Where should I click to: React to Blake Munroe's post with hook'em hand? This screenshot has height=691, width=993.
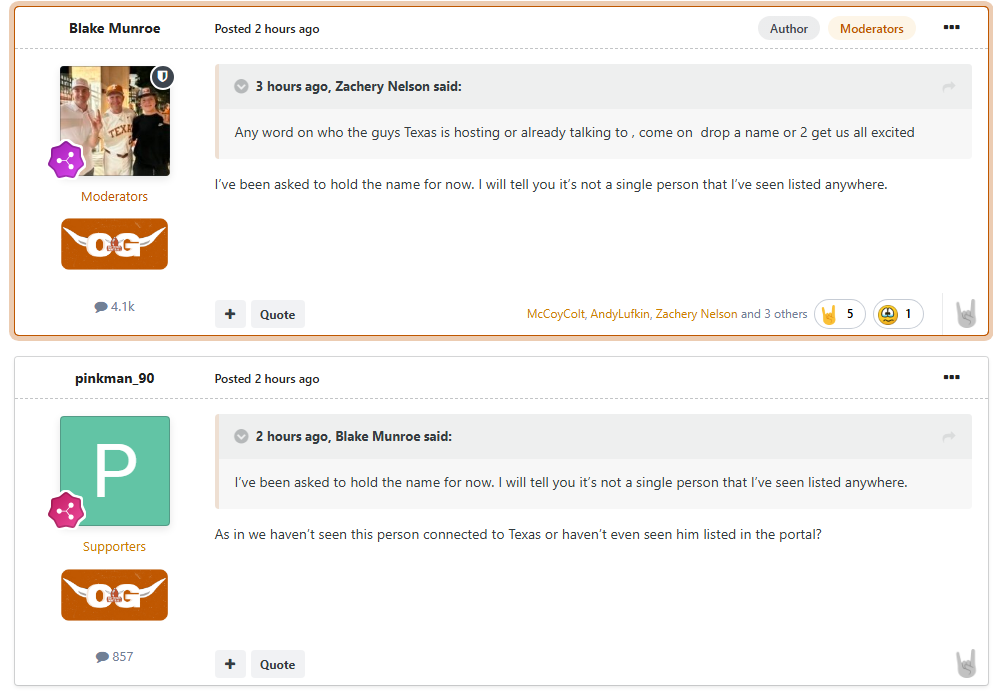(x=966, y=313)
